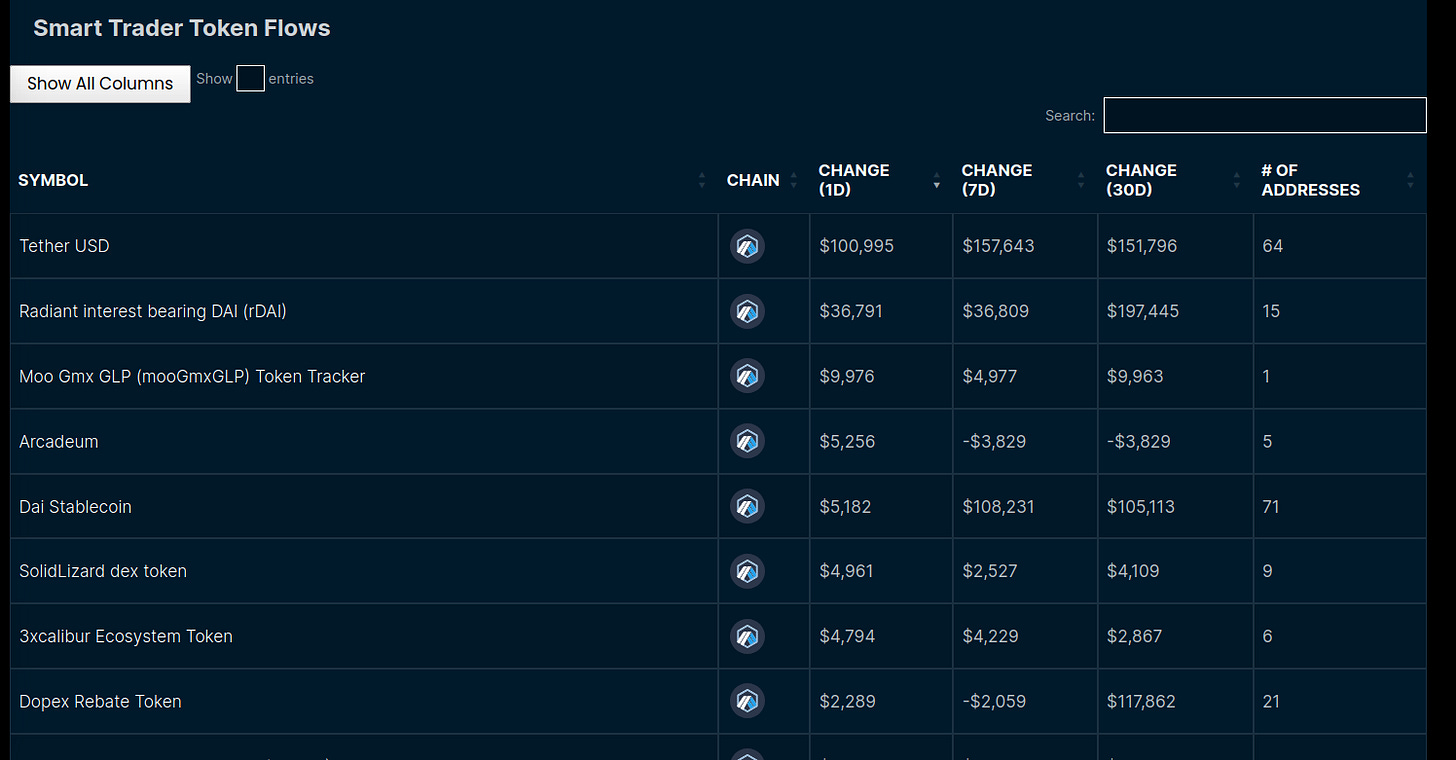This screenshot has height=760, width=1456.
Task: Click the $36,791 1D change value
Action: pos(851,311)
